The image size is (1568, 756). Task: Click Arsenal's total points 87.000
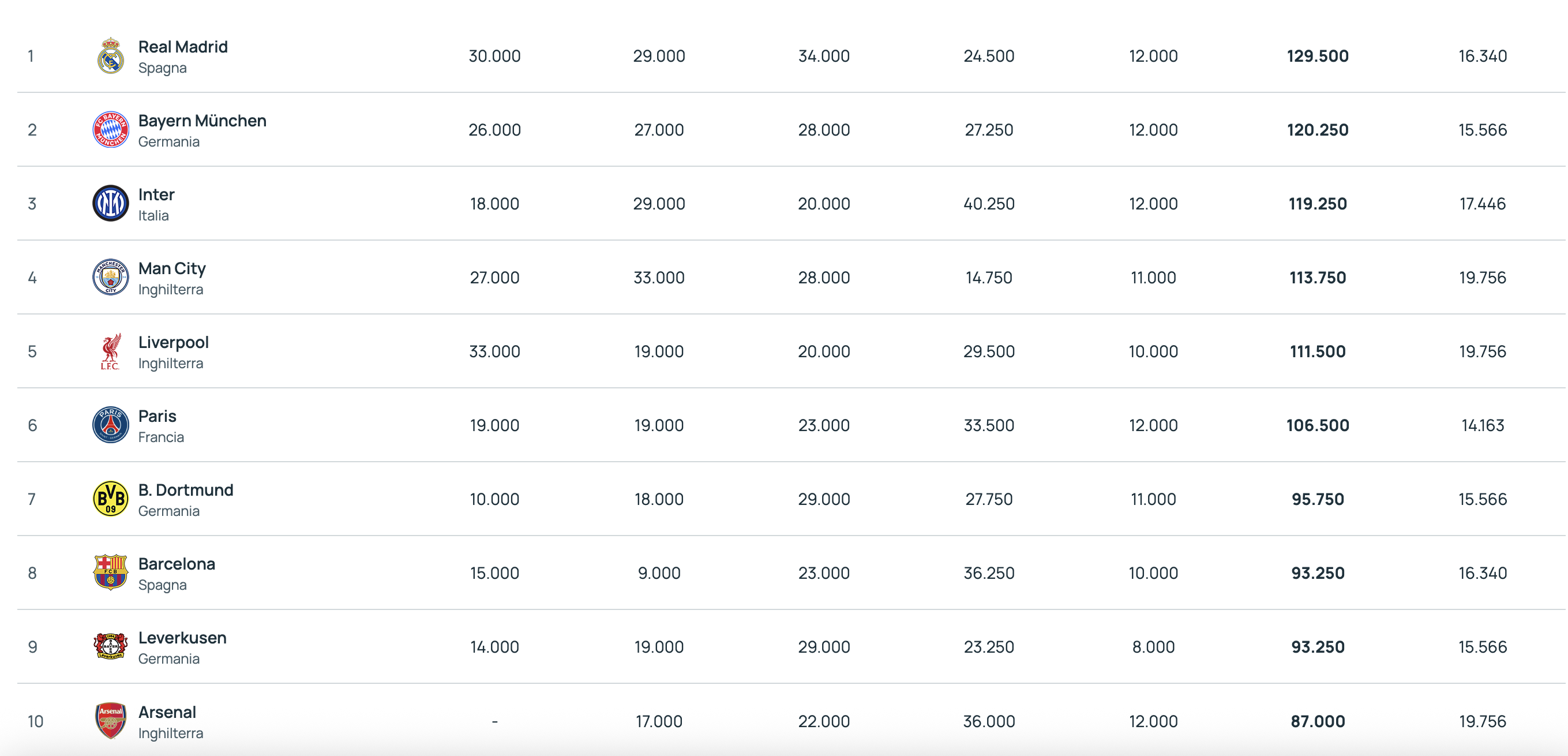click(x=1317, y=721)
